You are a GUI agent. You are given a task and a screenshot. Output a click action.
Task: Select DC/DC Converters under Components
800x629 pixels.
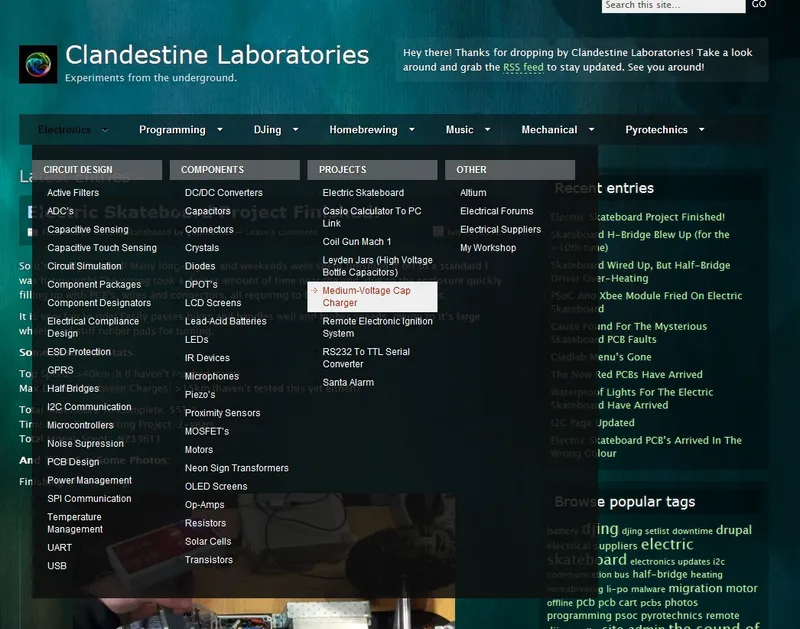[223, 193]
